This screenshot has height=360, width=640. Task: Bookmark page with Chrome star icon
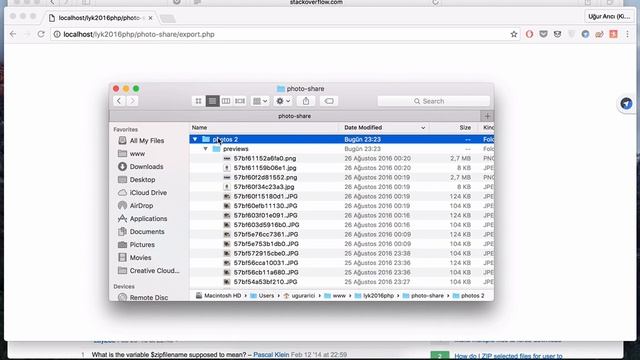pos(513,34)
